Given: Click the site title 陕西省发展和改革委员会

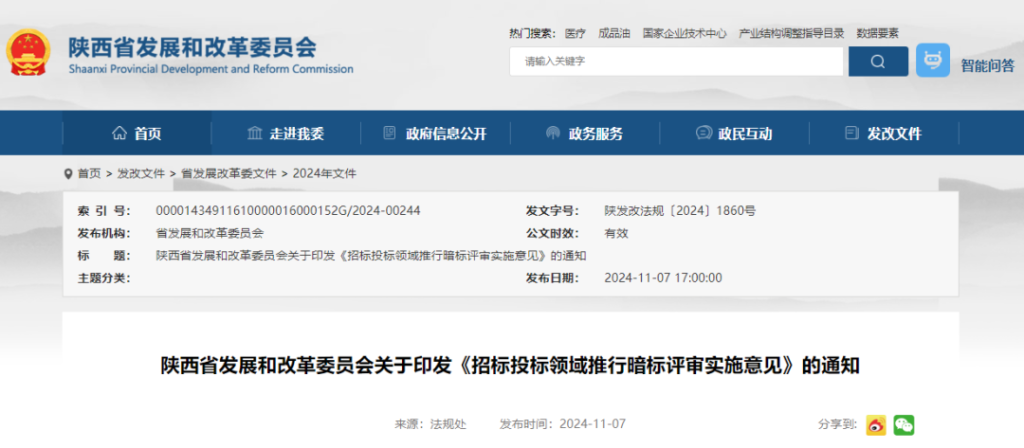Looking at the screenshot, I should pos(193,46).
